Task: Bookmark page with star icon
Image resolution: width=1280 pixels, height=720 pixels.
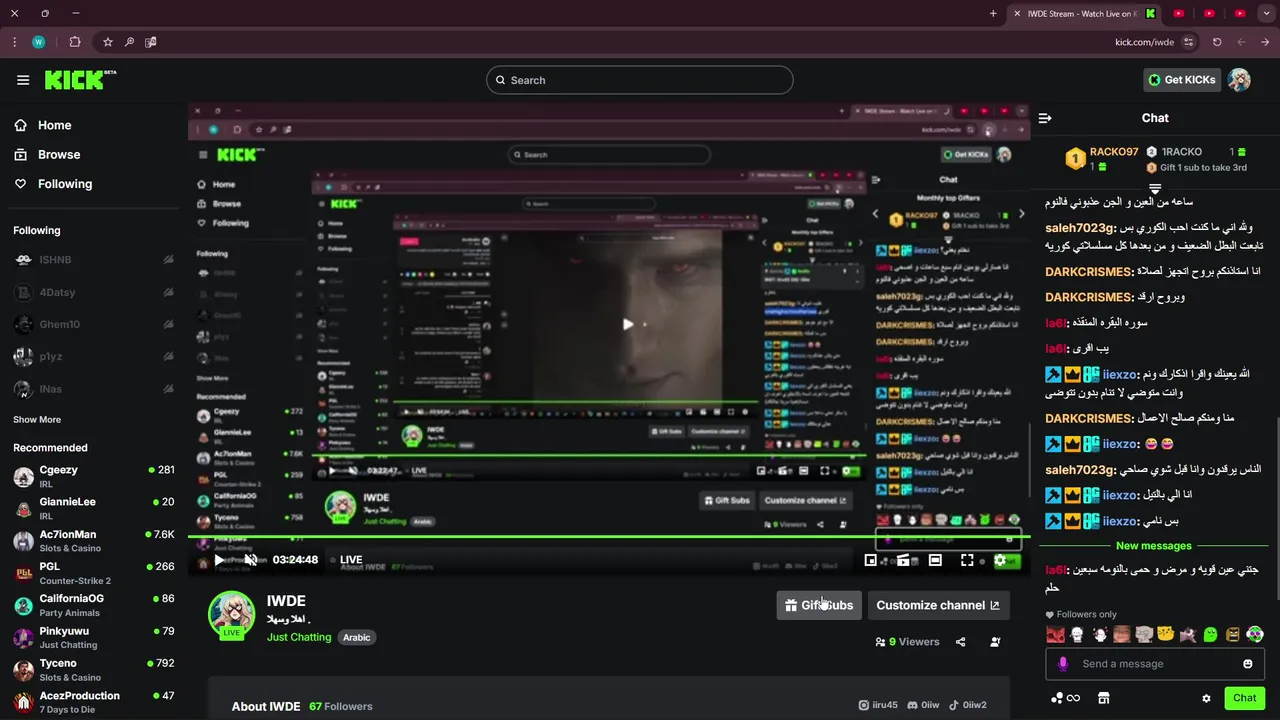Action: click(x=108, y=42)
